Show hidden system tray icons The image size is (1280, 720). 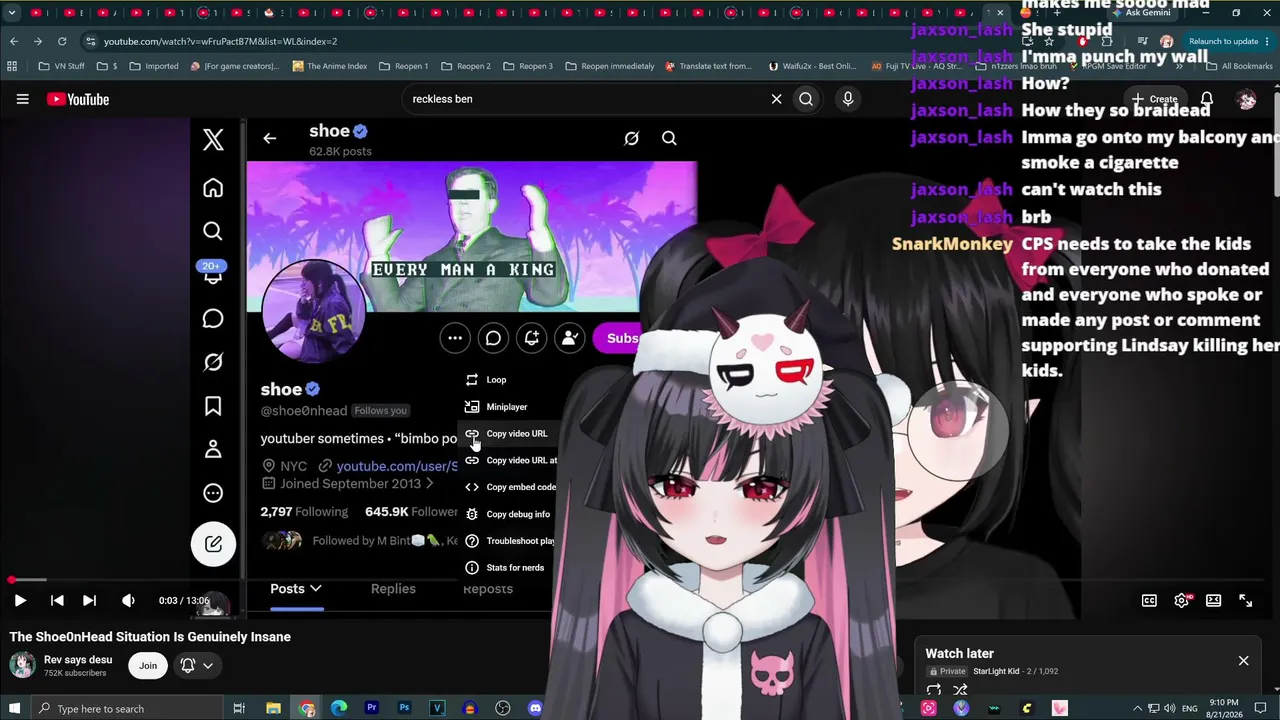click(1138, 708)
